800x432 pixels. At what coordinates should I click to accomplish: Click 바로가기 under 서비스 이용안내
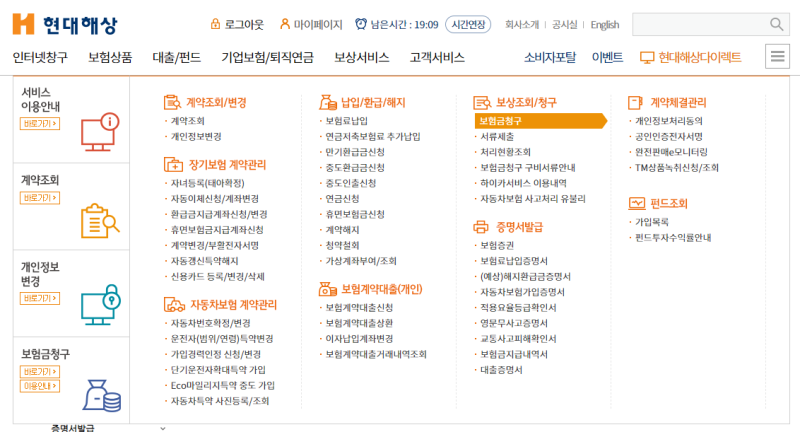tap(40, 123)
